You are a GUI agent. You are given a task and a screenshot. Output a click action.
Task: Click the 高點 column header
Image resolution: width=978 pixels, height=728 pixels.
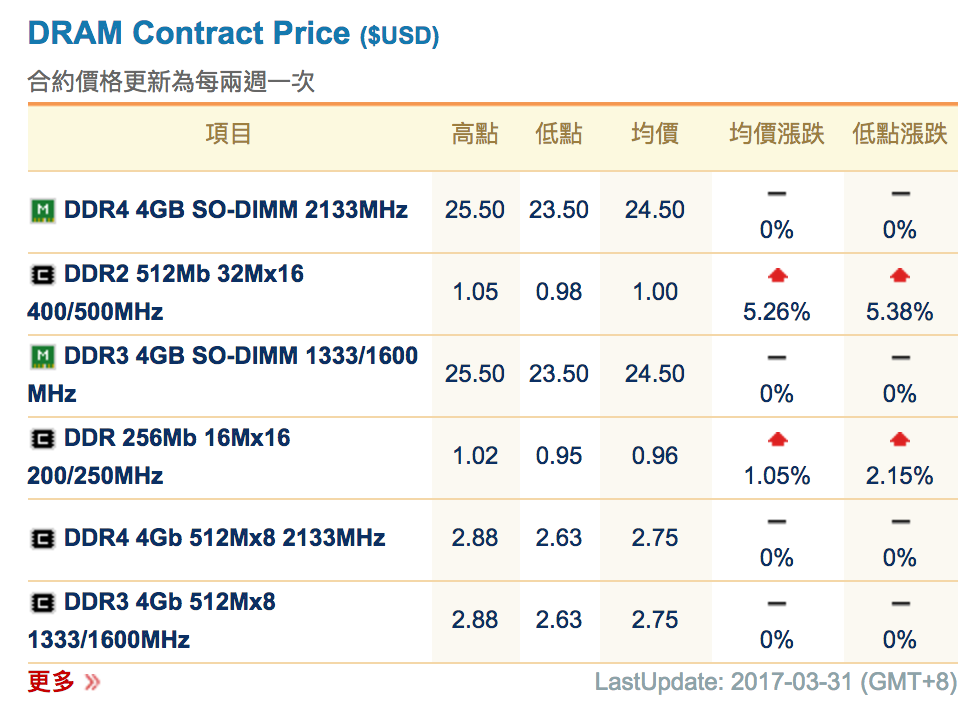pos(474,134)
